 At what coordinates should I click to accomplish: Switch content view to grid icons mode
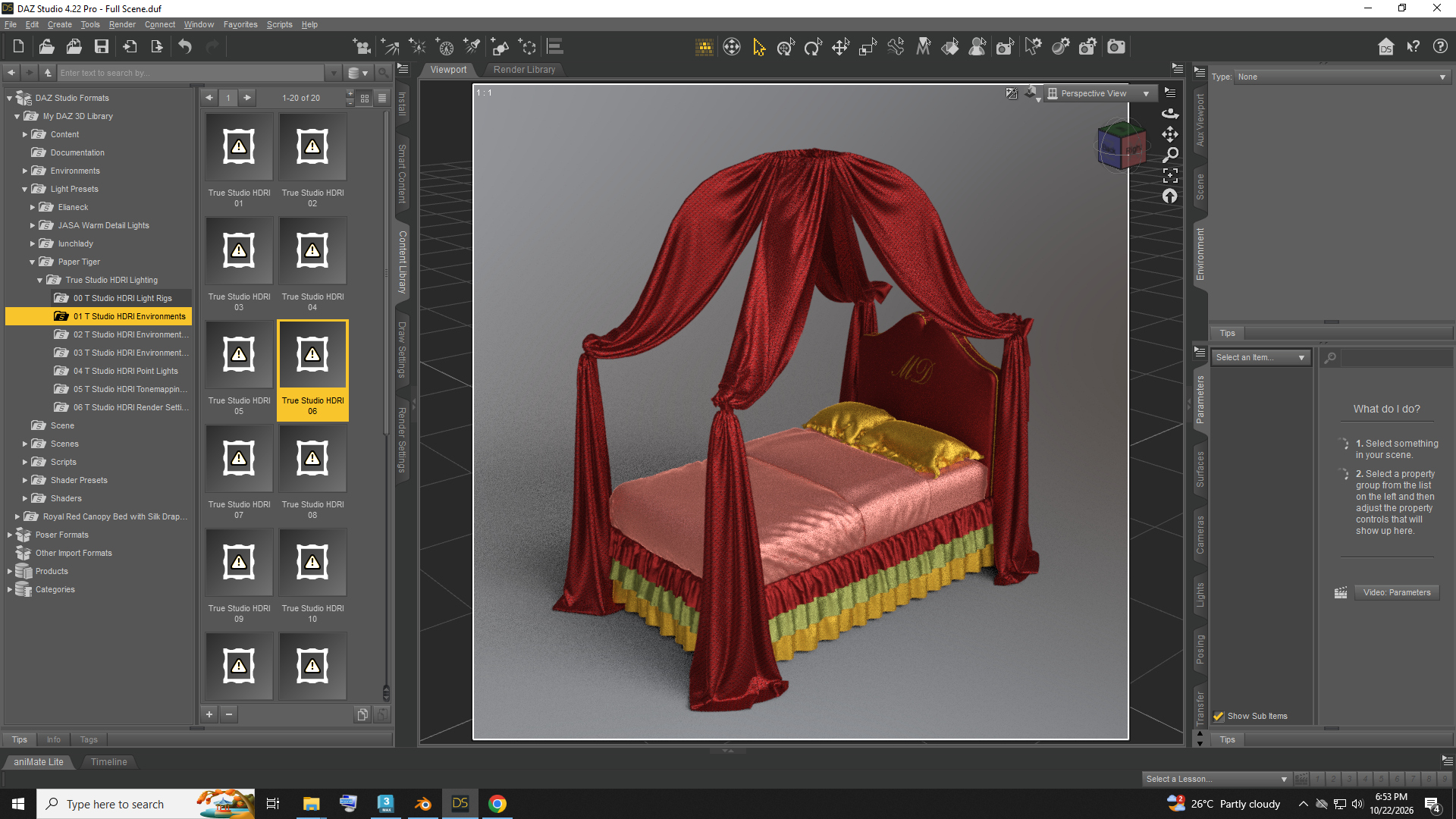pyautogui.click(x=365, y=98)
